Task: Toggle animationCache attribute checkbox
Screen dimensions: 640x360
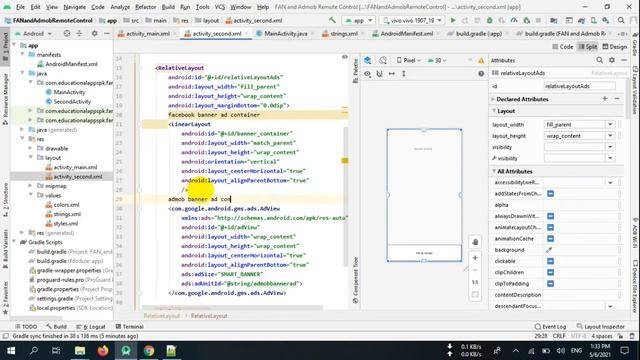Action: (x=551, y=238)
